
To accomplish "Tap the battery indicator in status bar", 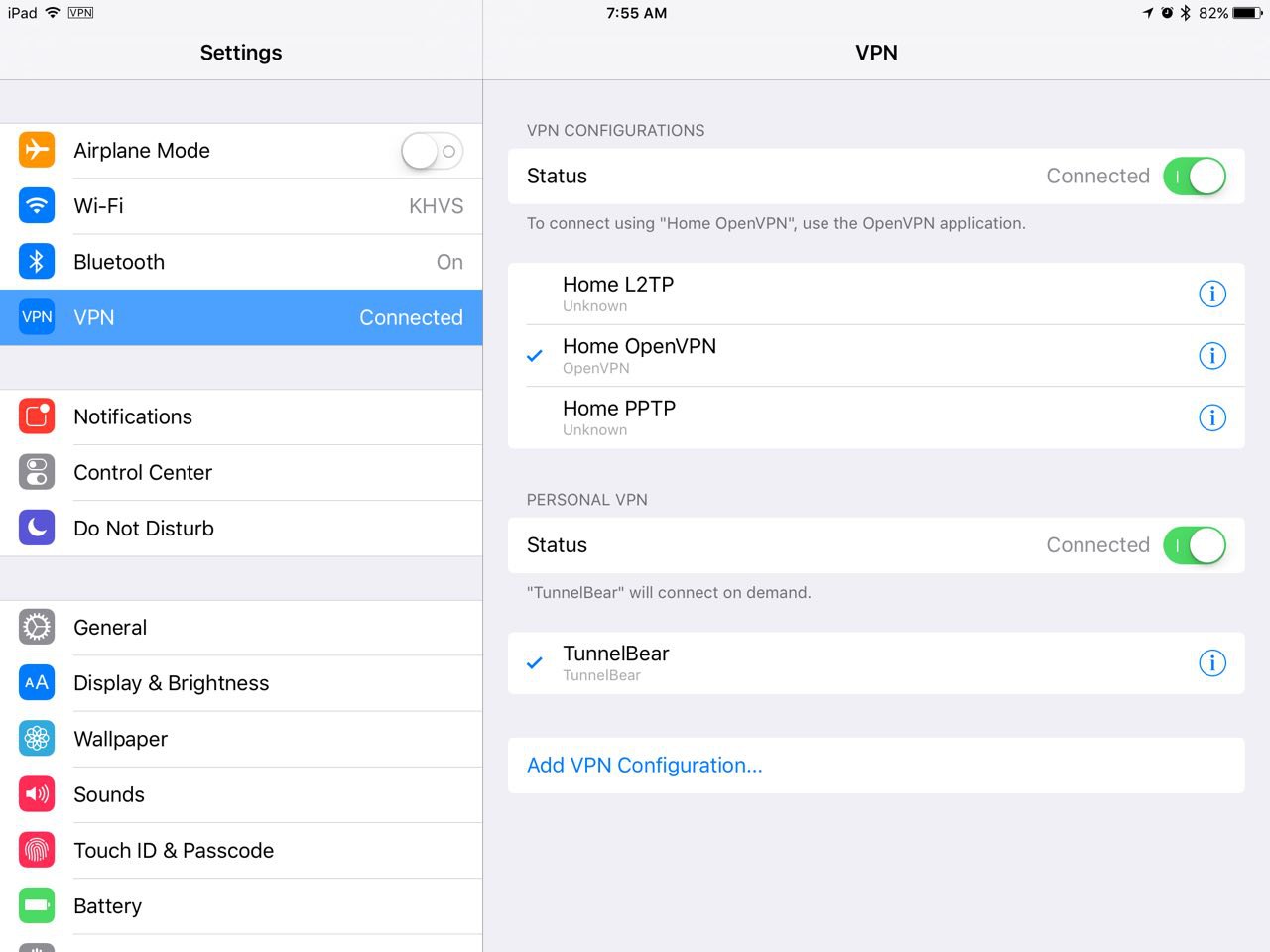I will [1247, 13].
